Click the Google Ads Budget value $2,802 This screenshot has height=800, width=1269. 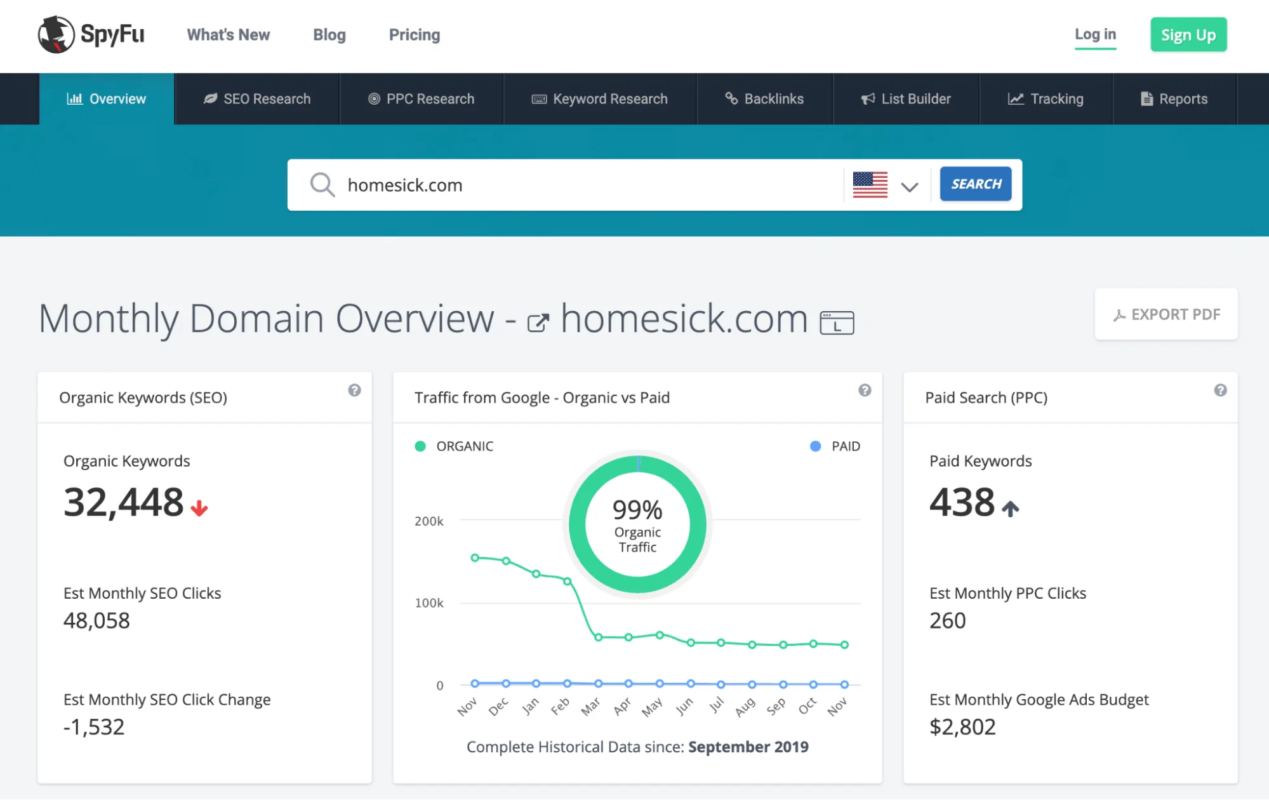pyautogui.click(x=963, y=727)
